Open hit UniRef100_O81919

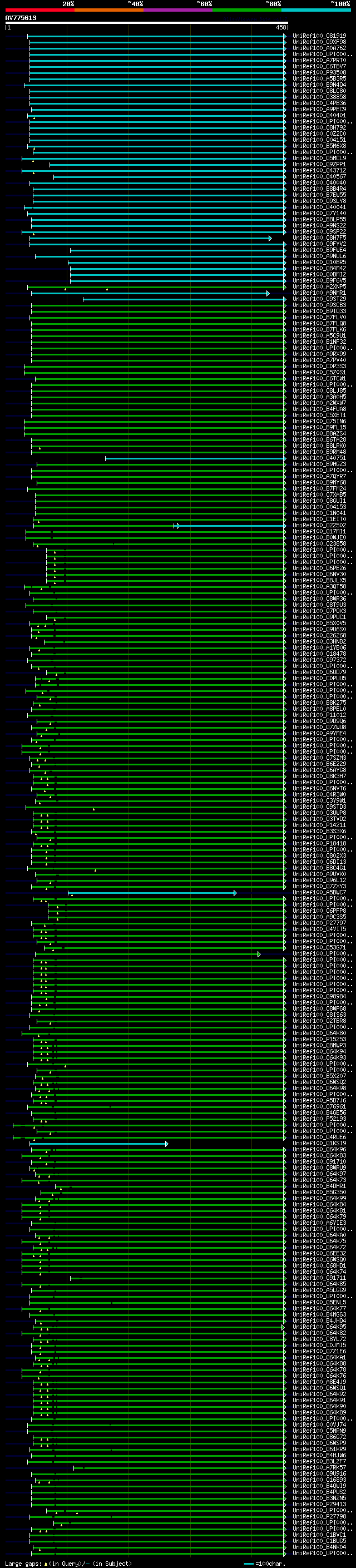pyautogui.click(x=319, y=36)
